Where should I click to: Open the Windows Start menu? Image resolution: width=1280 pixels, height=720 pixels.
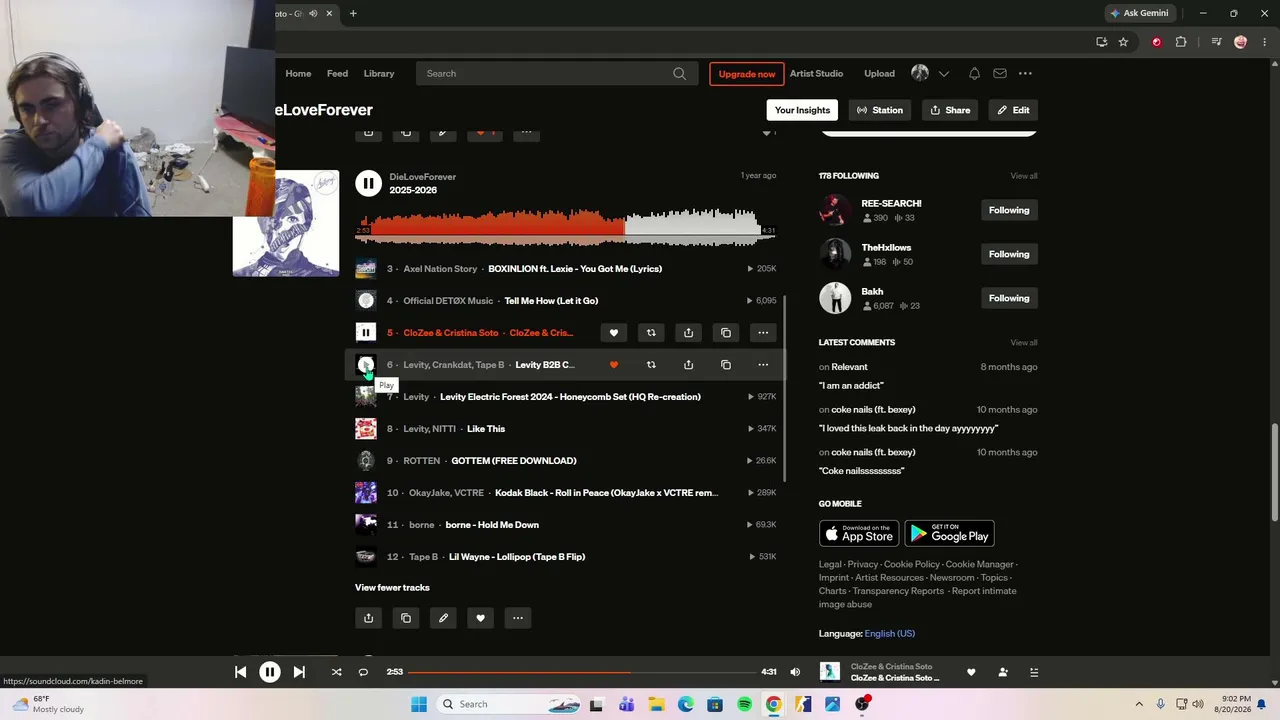419,704
